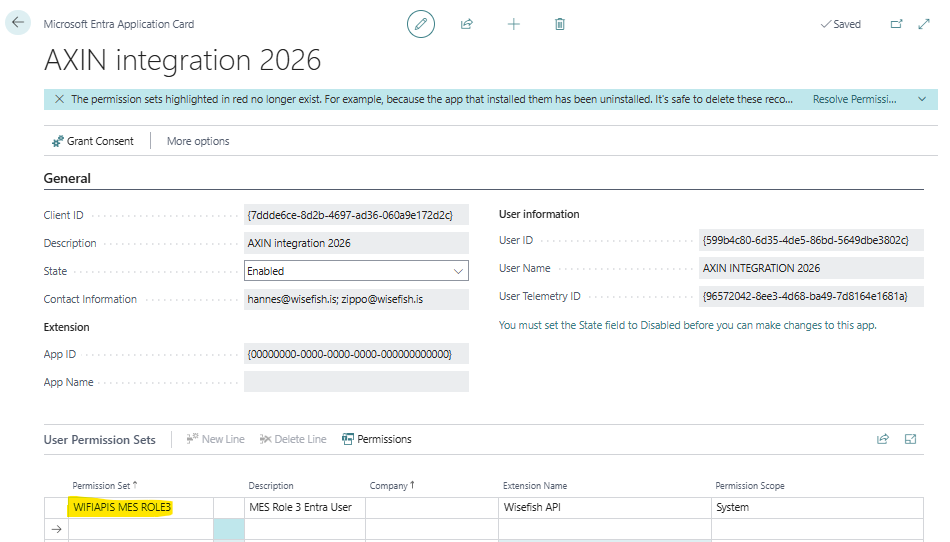This screenshot has width=950, height=542.
Task: Sort by Permission Set column header
Action: click(x=105, y=486)
